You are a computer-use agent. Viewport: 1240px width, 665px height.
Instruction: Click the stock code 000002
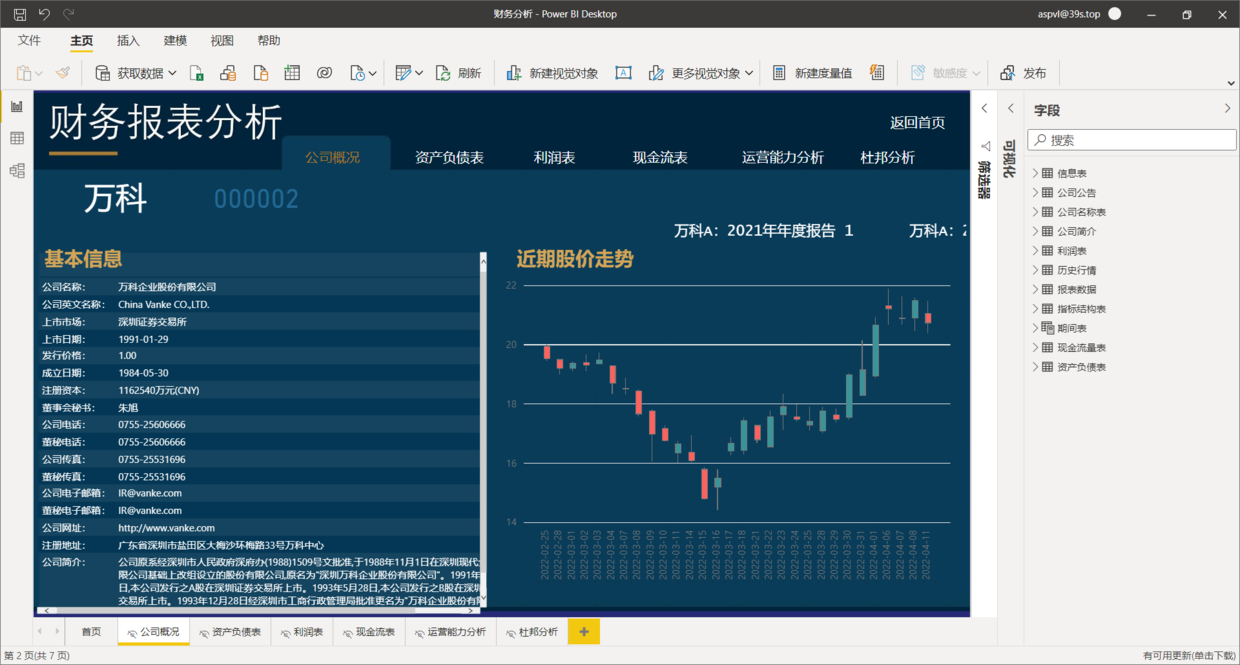pos(256,199)
